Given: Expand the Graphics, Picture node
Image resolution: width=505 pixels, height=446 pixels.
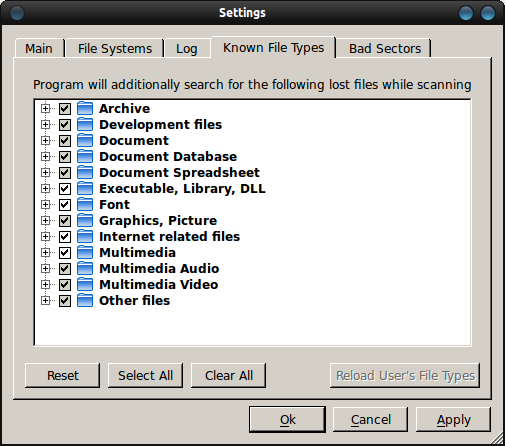Looking at the screenshot, I should (x=45, y=220).
